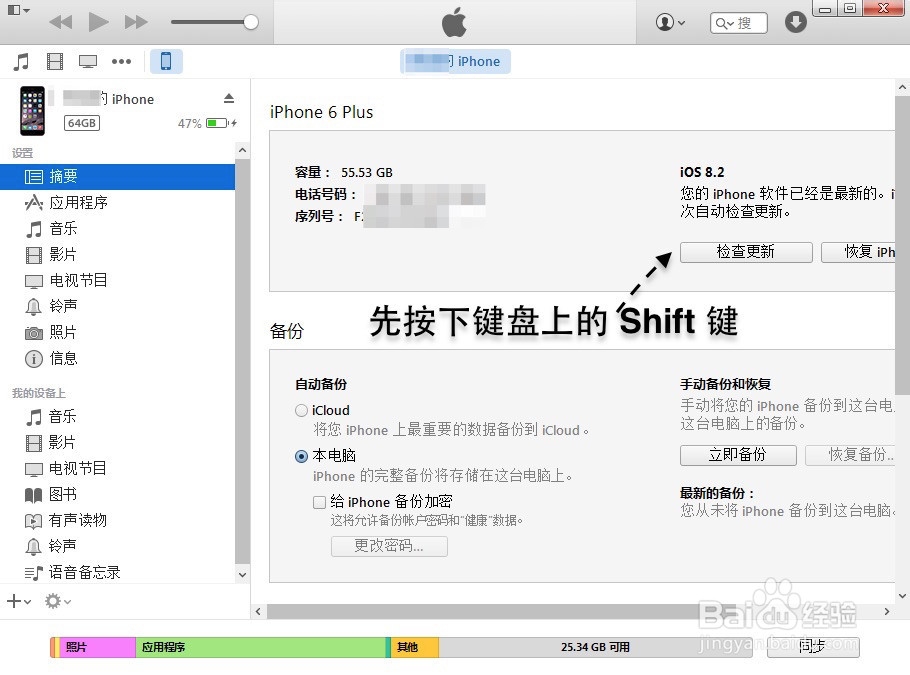The height and width of the screenshot is (675, 910).
Task: Click the 25.34 GB 可用 free space segment
Action: (595, 647)
